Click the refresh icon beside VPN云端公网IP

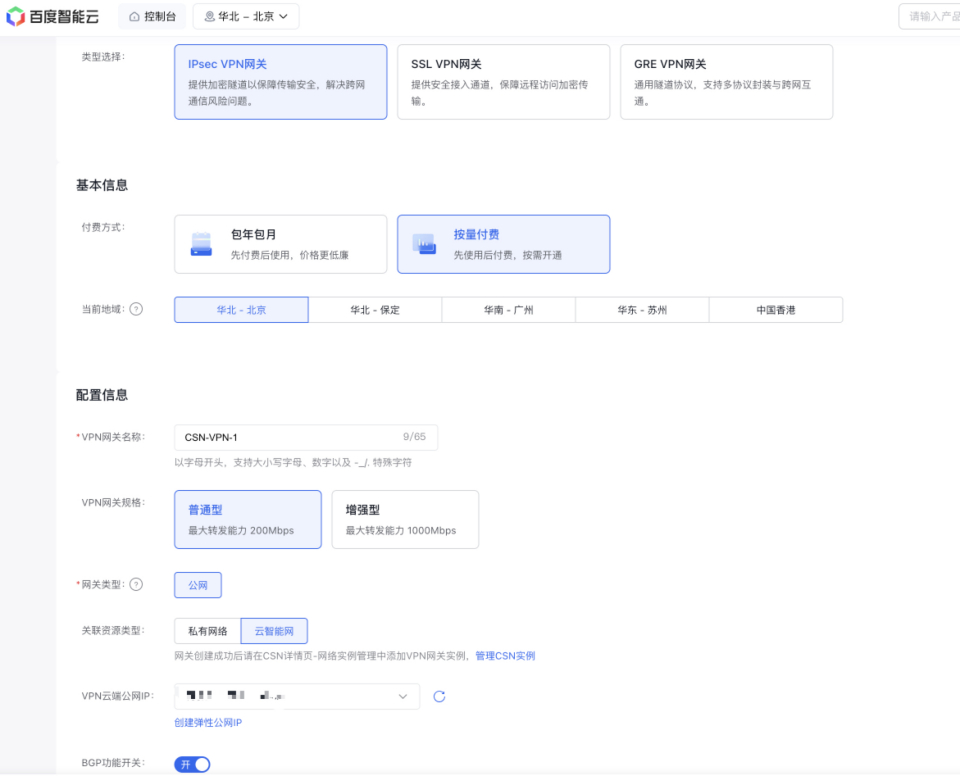coord(439,696)
